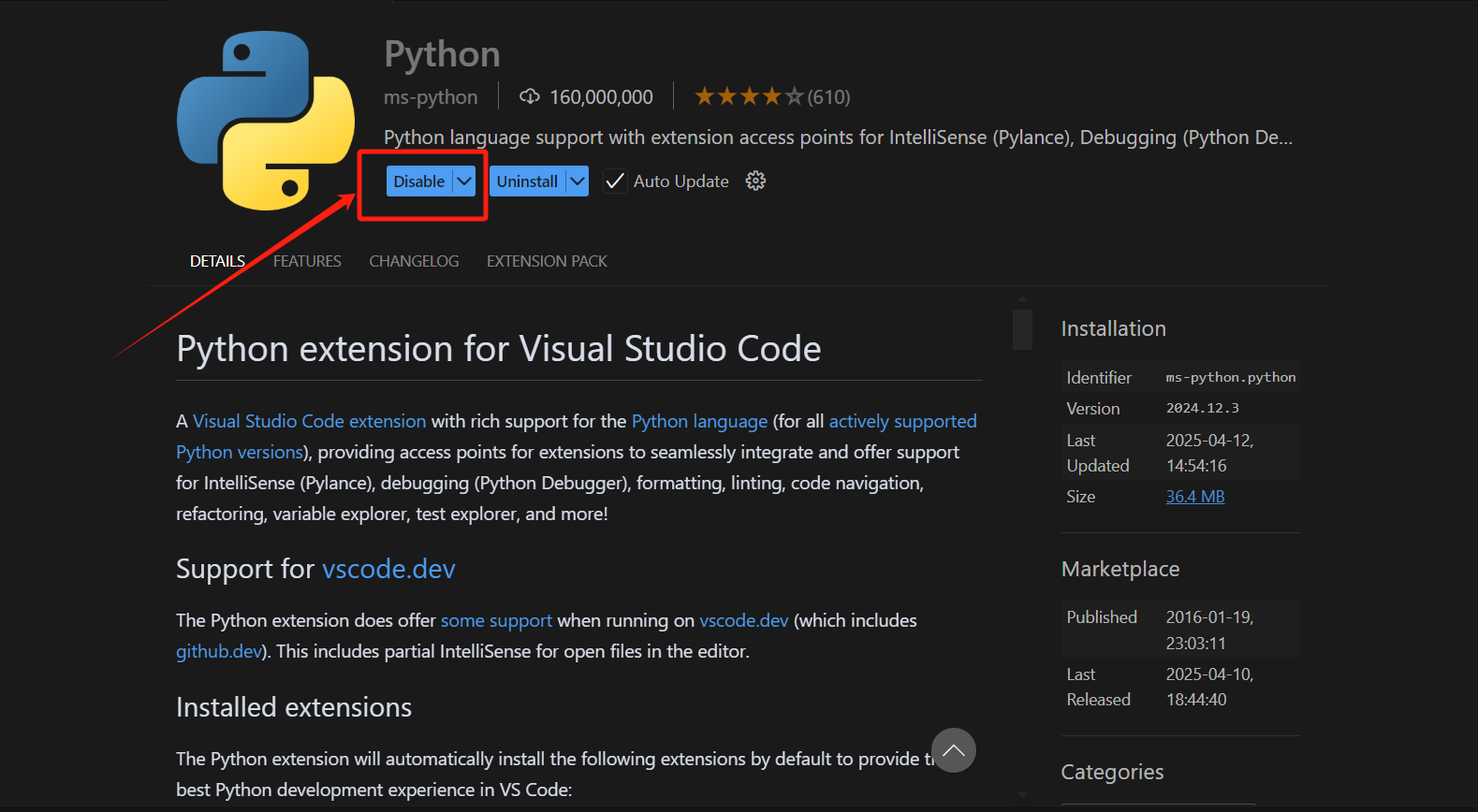Viewport: 1478px width, 812px height.
Task: Open the vscode.dev heading link
Action: click(388, 569)
